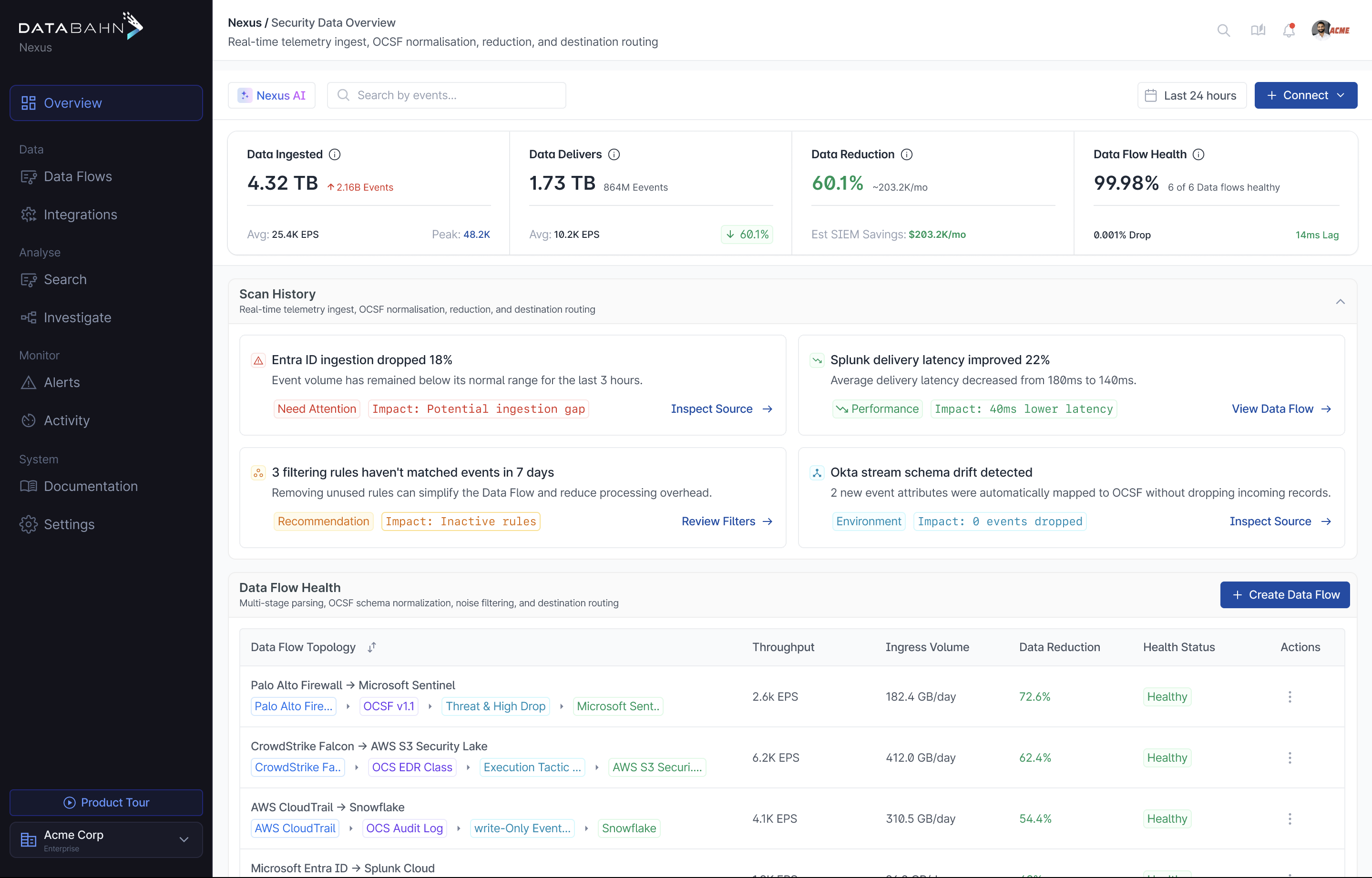Open the ACME user avatar menu
Viewport: 1372px width, 878px height.
[1331, 30]
